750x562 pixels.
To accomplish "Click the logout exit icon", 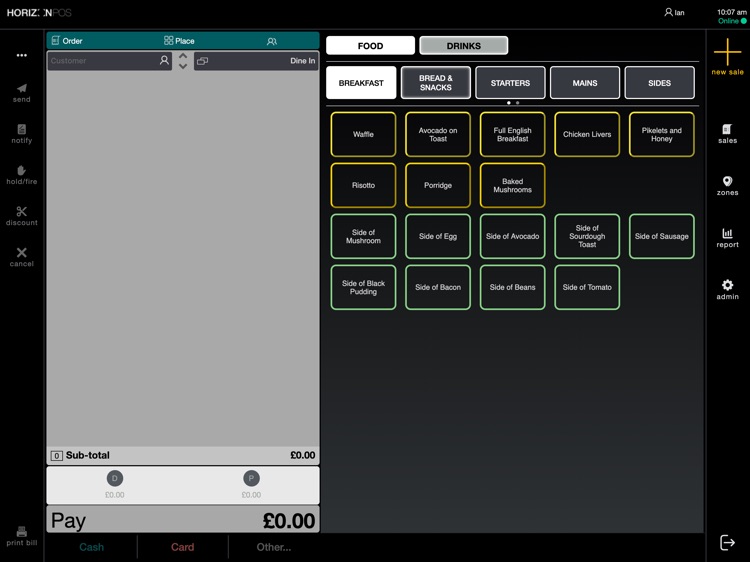I will (727, 542).
